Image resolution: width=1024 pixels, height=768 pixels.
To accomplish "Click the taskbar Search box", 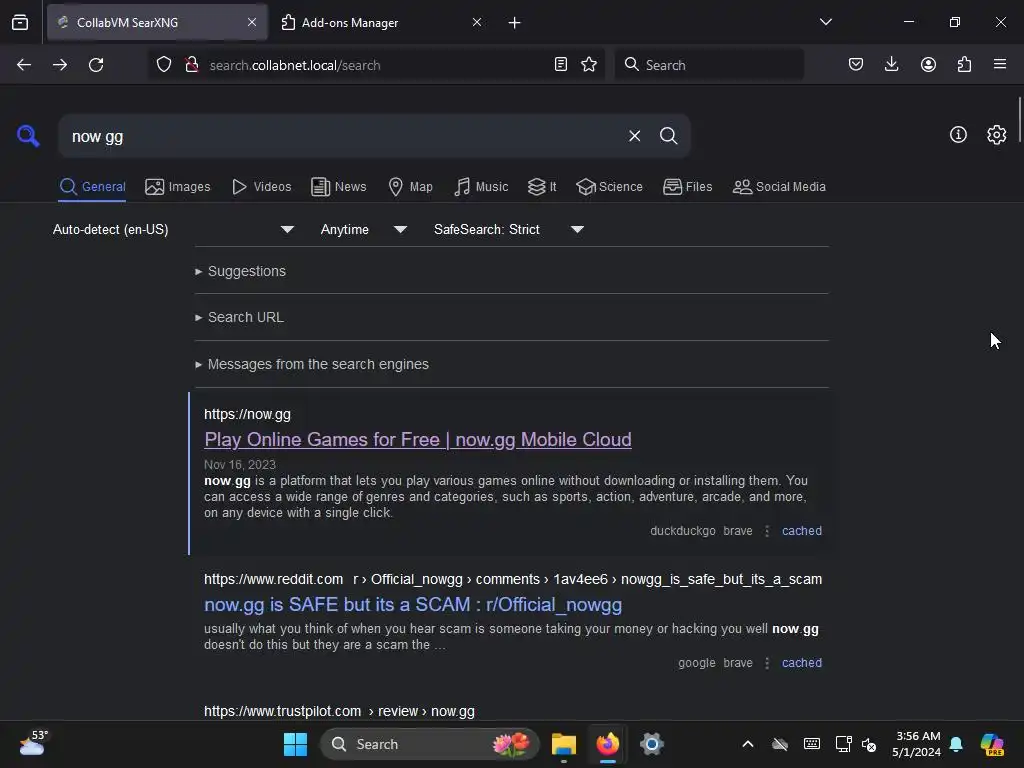I will 430,744.
